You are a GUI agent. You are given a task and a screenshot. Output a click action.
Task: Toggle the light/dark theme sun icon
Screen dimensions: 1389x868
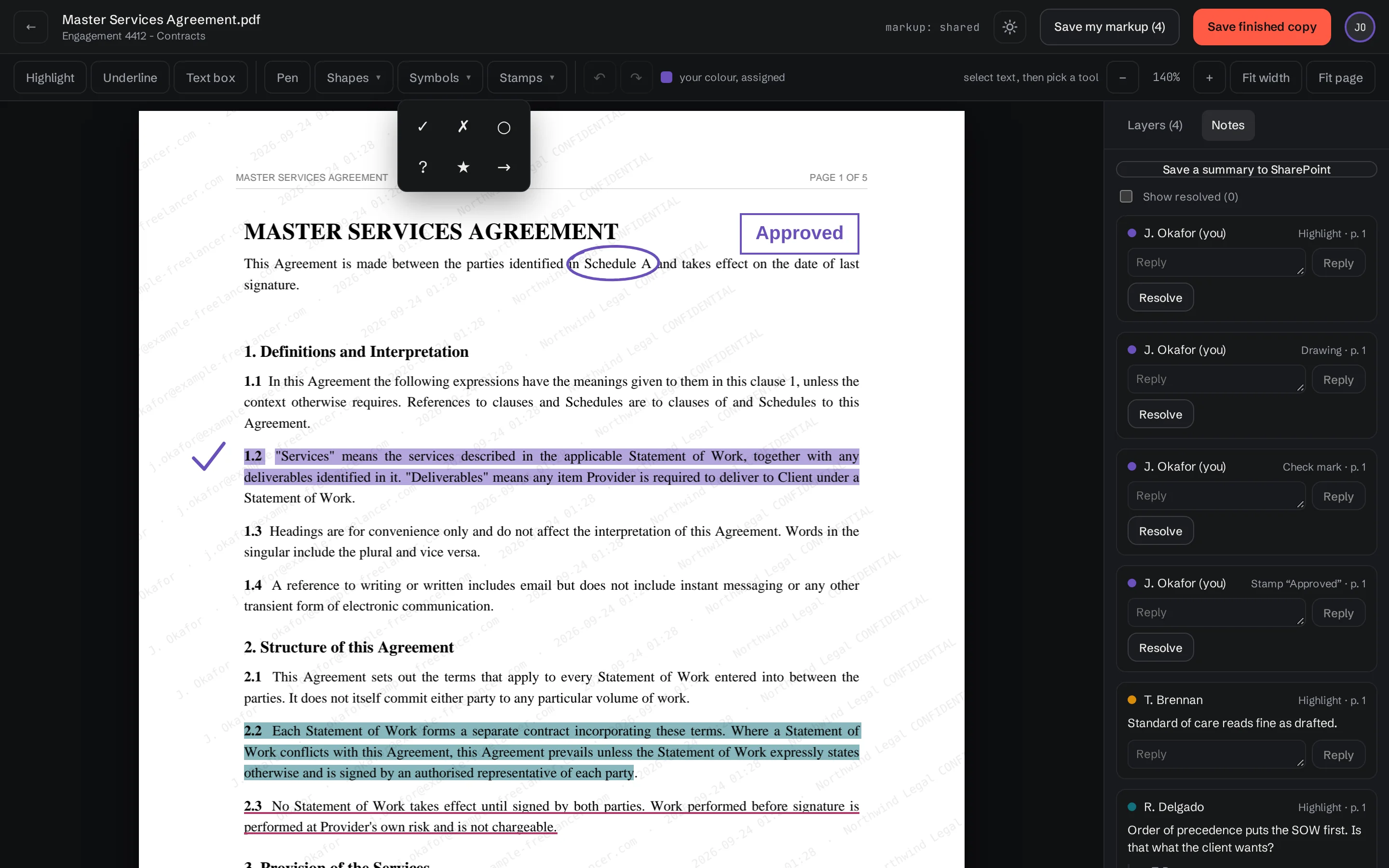pos(1009,27)
